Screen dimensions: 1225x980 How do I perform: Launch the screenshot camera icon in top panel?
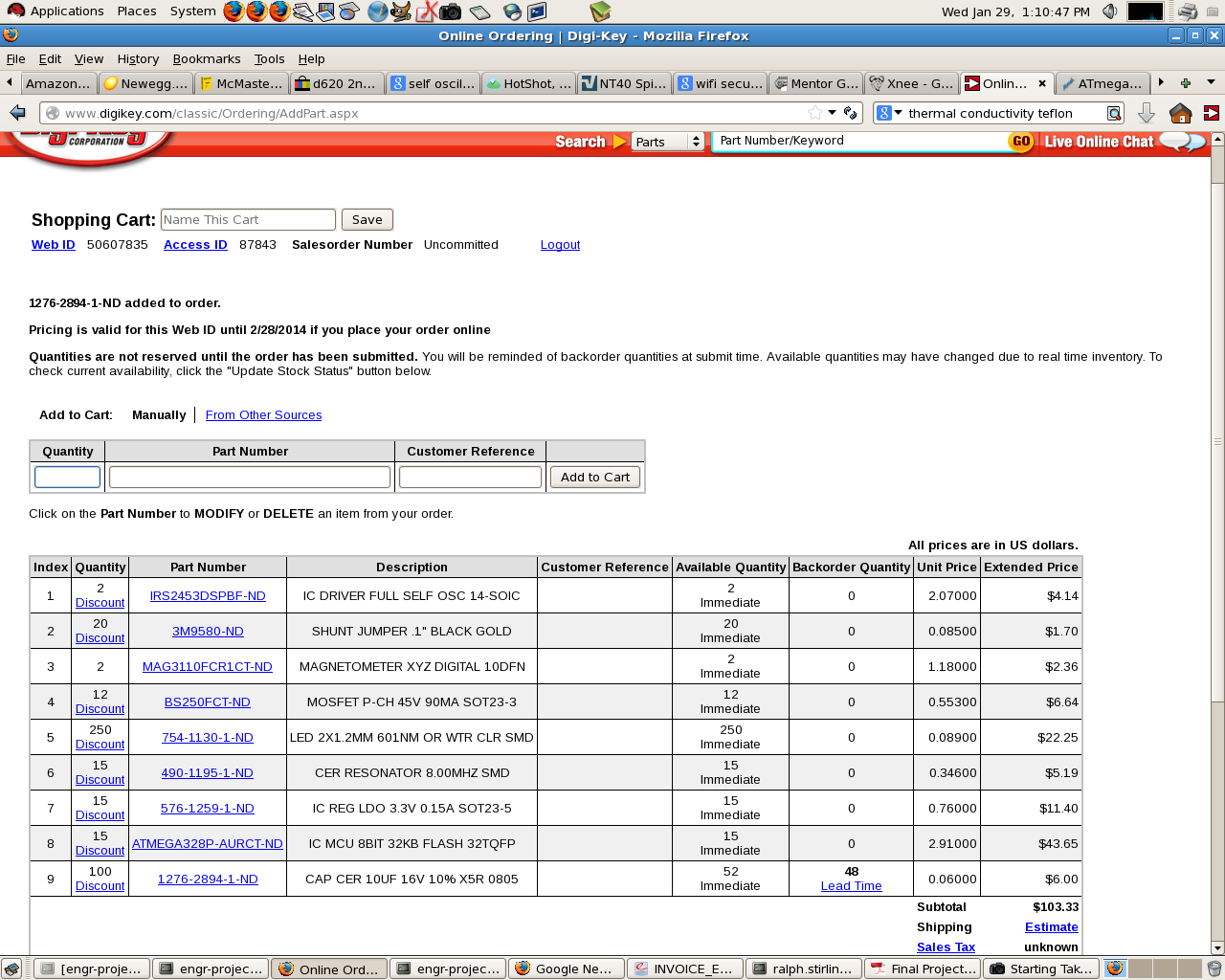tap(450, 11)
